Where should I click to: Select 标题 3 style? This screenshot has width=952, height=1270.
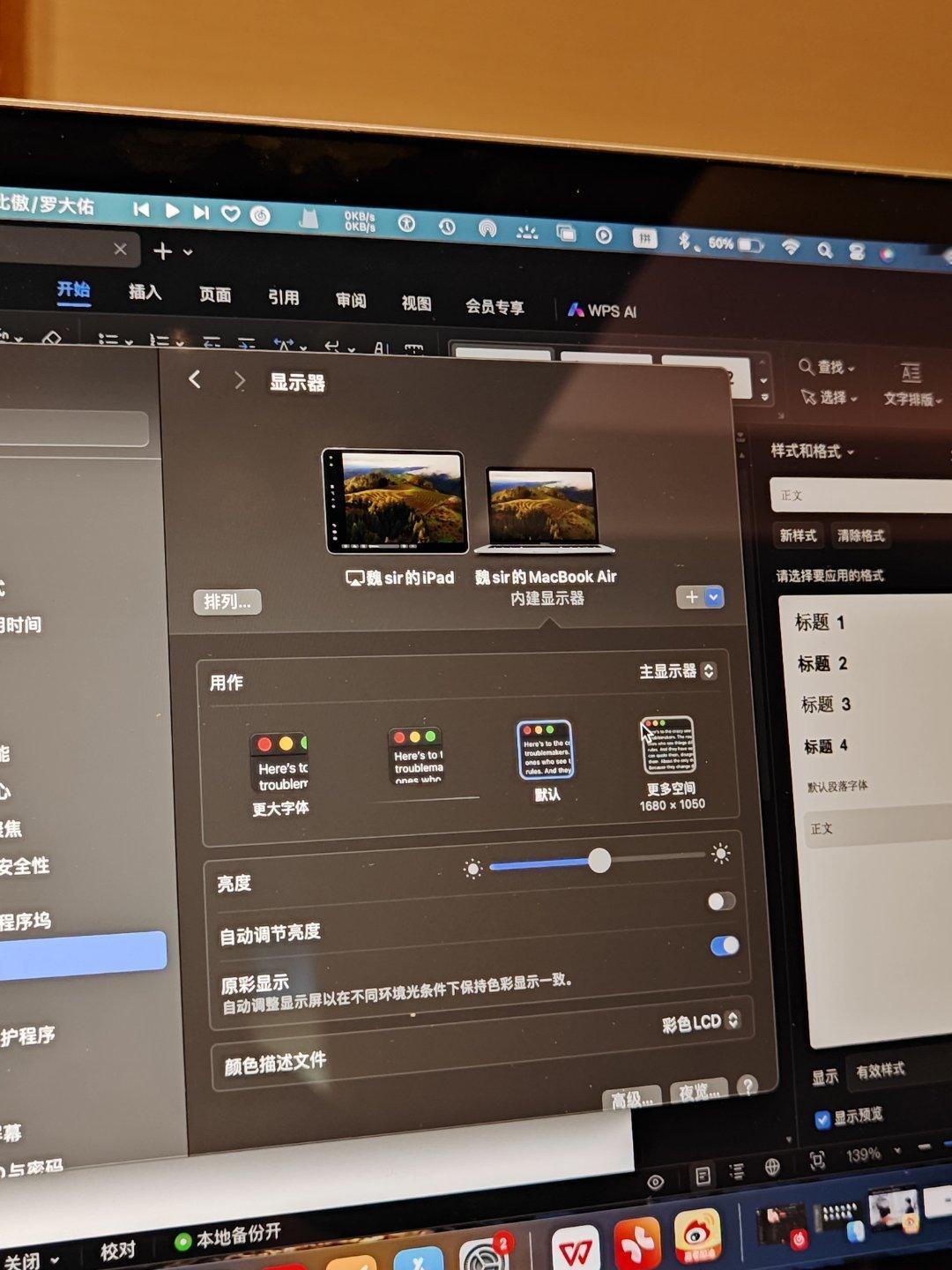tap(825, 705)
